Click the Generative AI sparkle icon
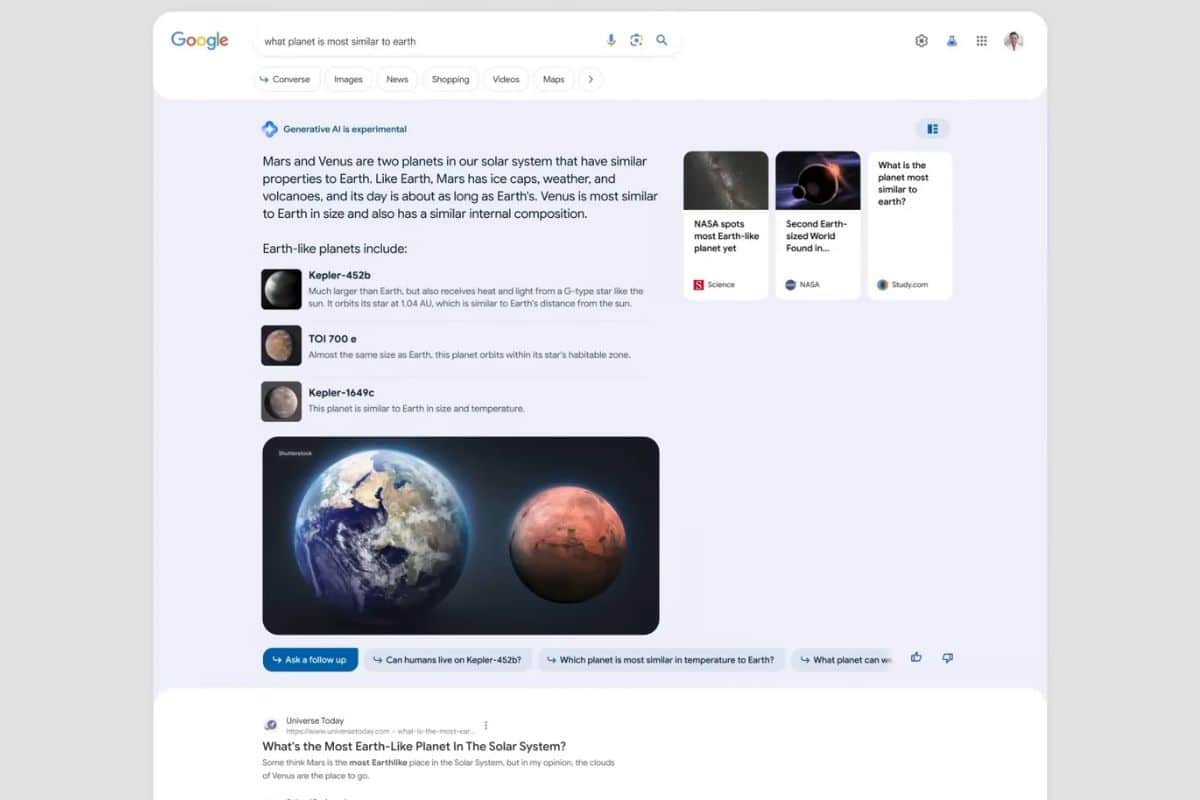The width and height of the screenshot is (1200, 800). (270, 129)
